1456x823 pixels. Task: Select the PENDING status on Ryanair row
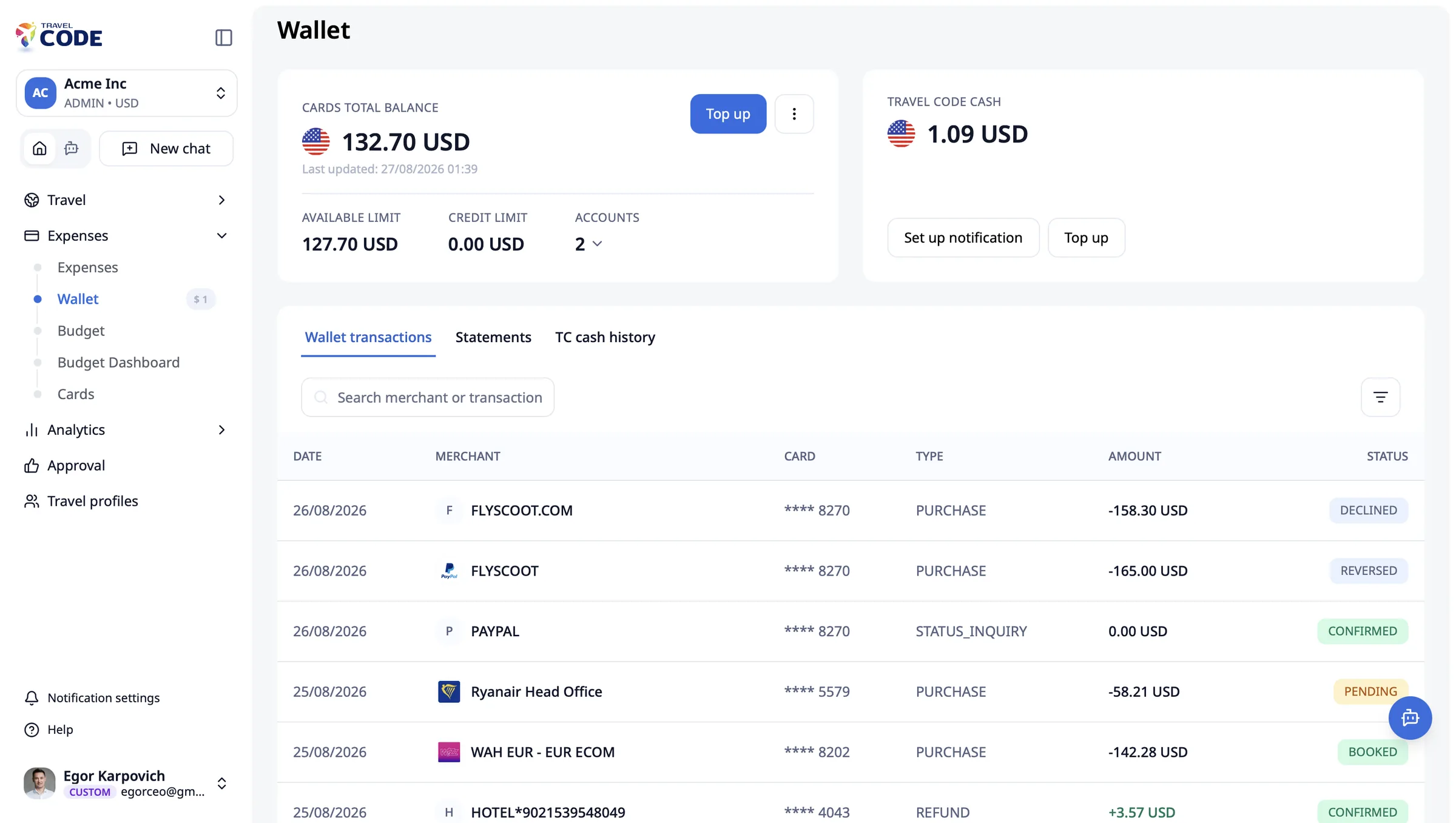1370,691
